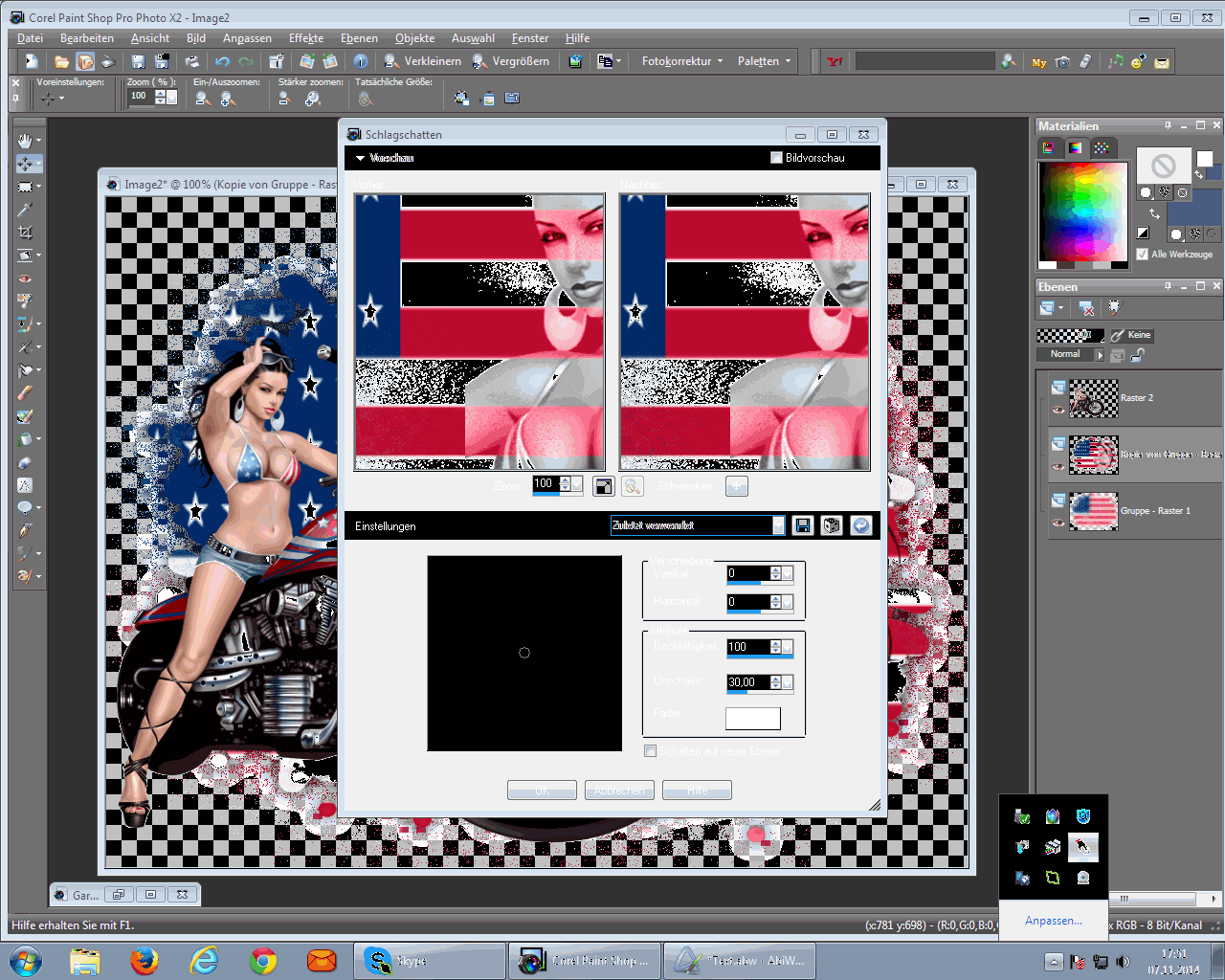
Task: Open Skype from the taskbar
Action: [x=429, y=961]
